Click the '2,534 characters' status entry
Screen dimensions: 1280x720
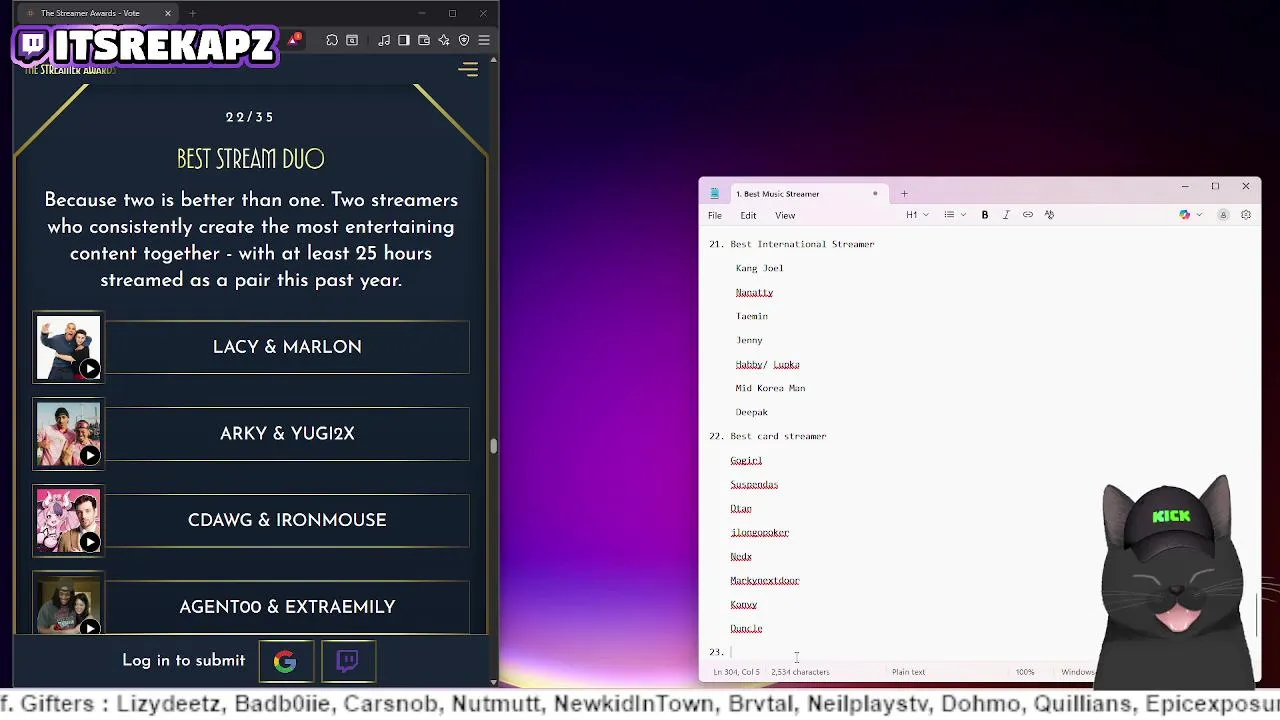[x=800, y=672]
